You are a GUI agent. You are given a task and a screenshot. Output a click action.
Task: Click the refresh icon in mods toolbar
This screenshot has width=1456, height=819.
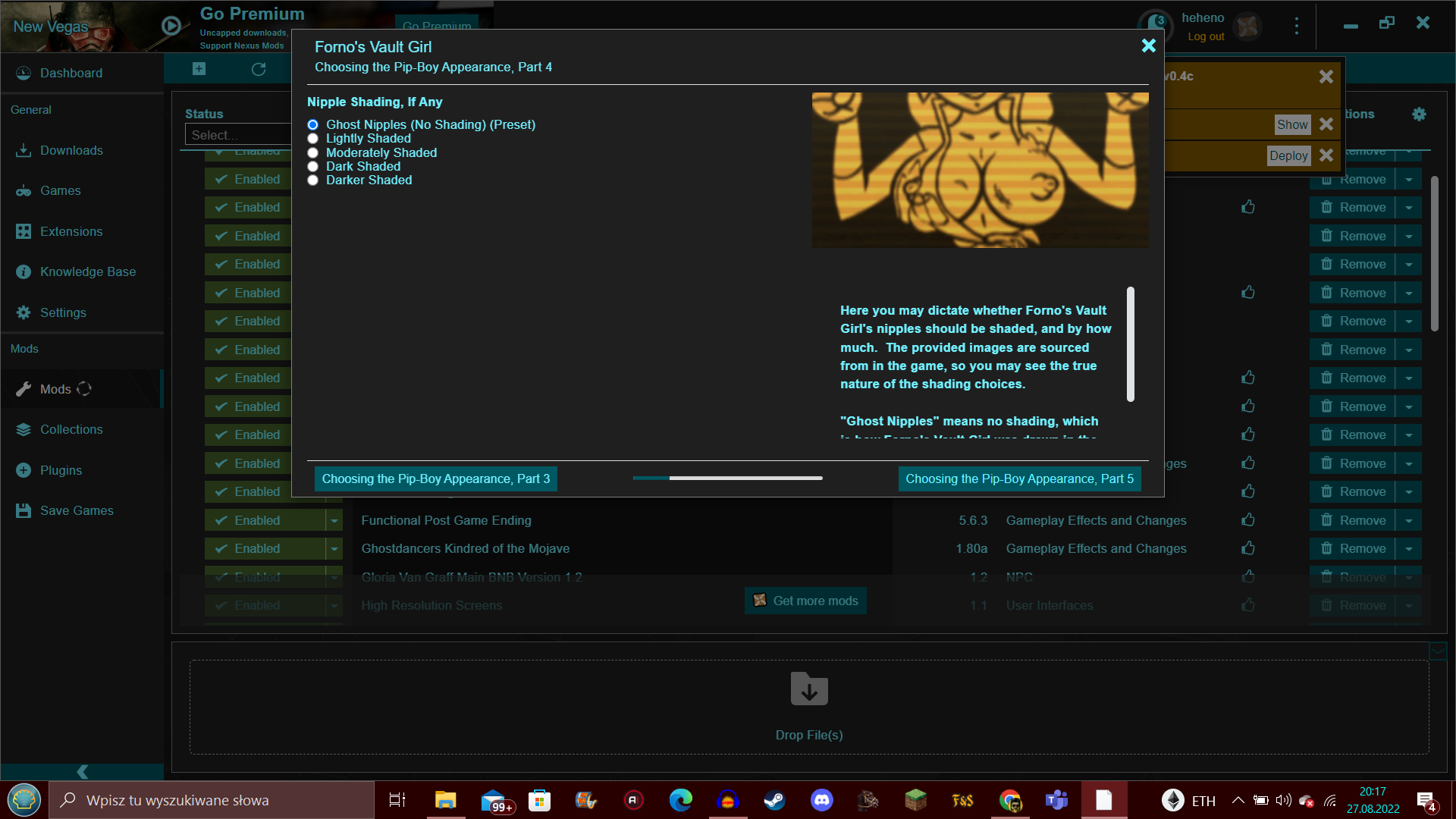[x=259, y=69]
